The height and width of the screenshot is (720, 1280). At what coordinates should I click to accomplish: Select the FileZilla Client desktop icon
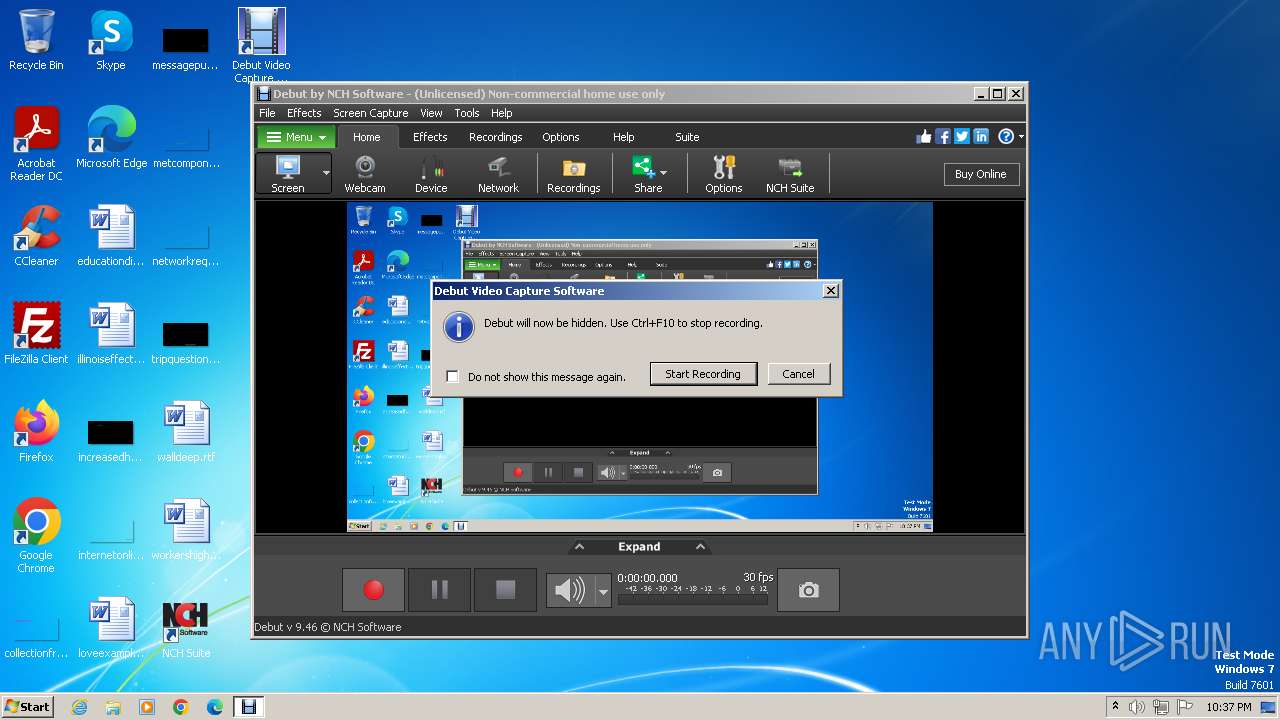(x=36, y=334)
